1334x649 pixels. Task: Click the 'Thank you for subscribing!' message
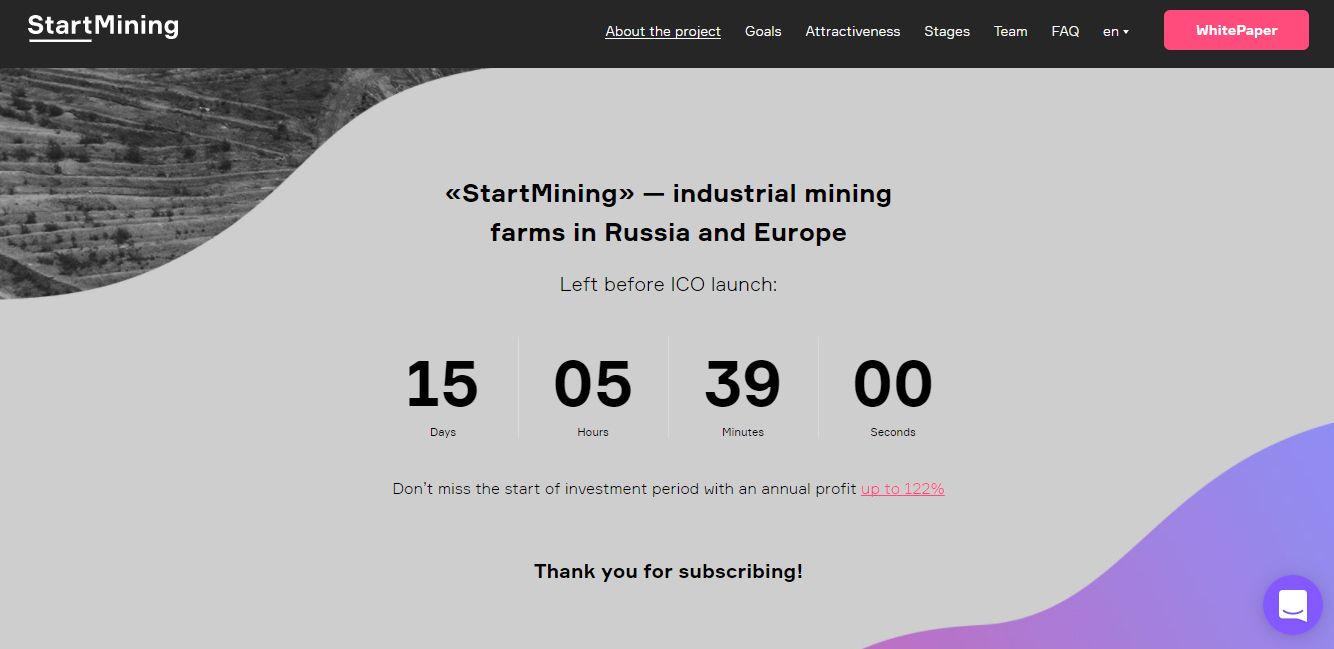point(668,572)
